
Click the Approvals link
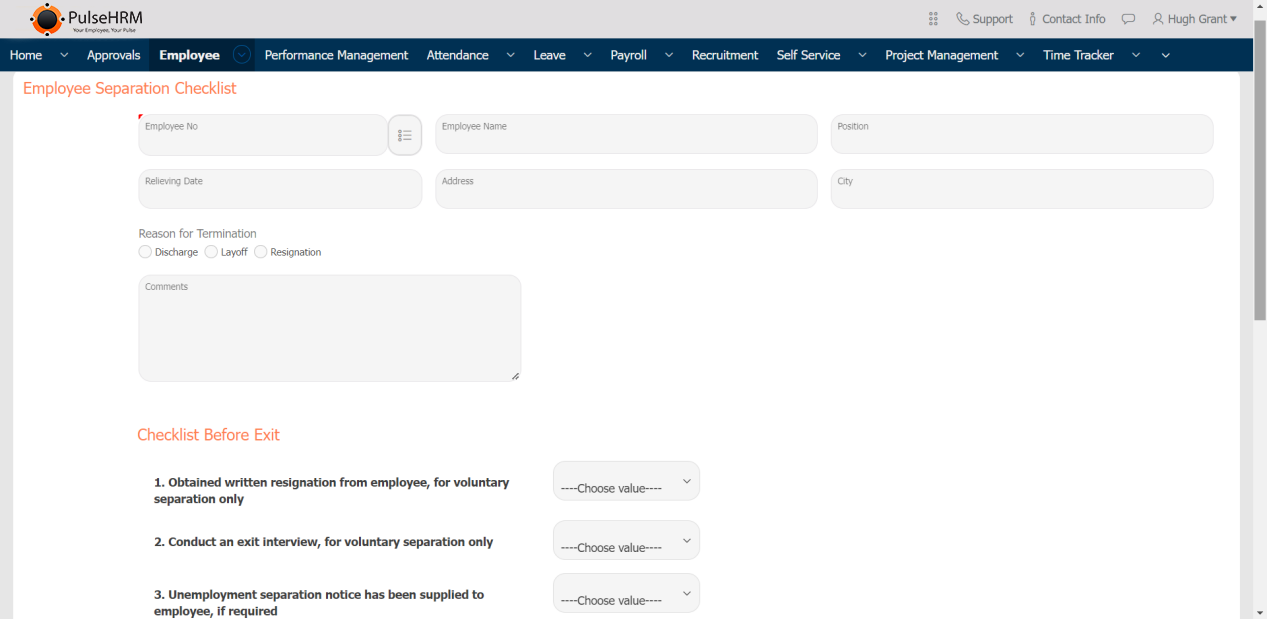[x=113, y=55]
